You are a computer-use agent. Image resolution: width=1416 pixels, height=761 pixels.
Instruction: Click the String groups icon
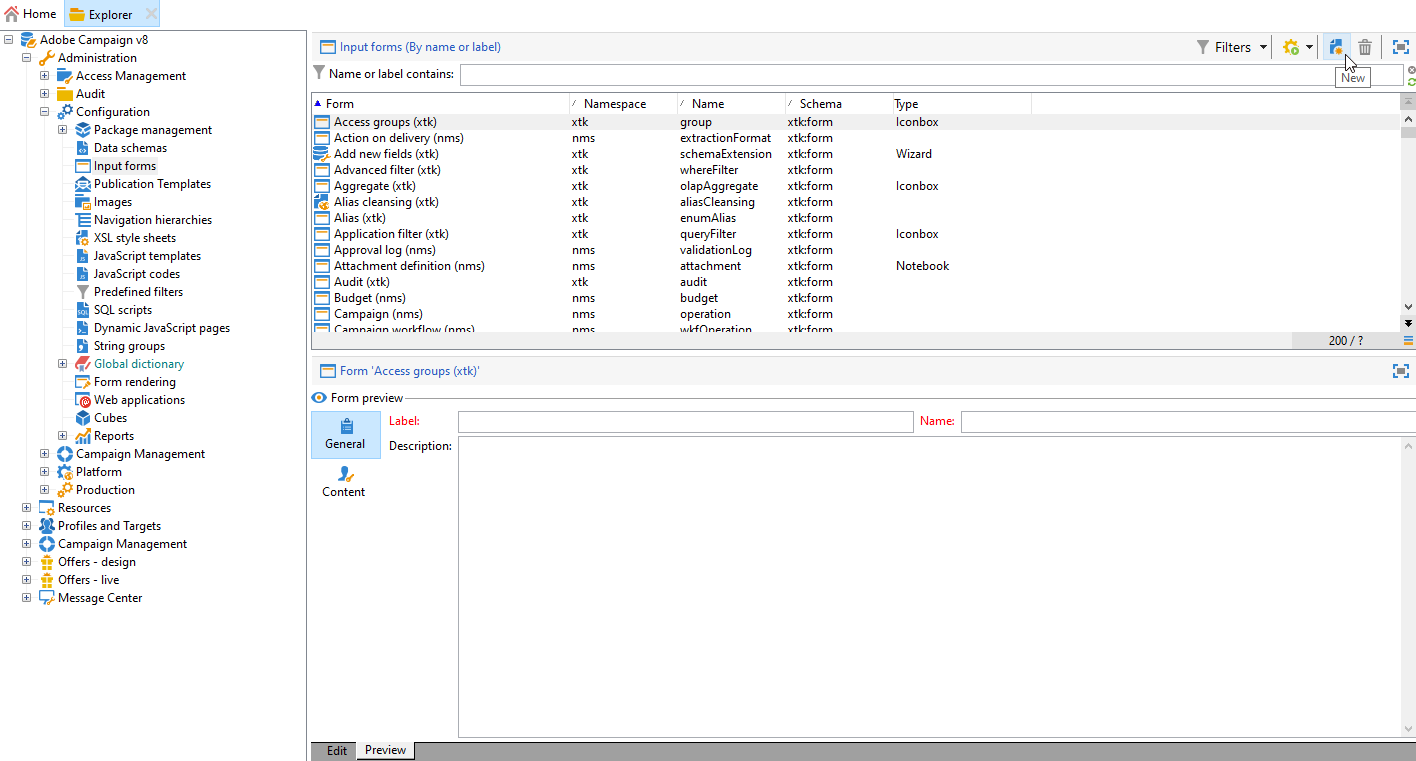[x=83, y=346]
